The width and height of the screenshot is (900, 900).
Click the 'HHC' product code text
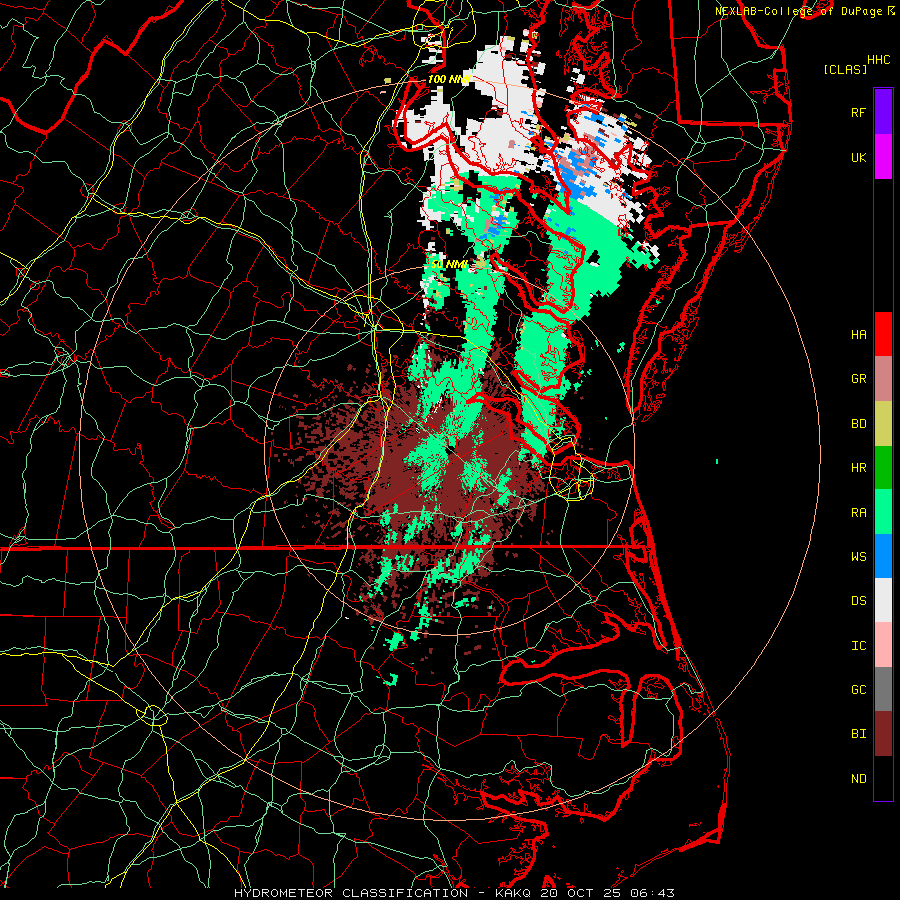click(x=879, y=60)
